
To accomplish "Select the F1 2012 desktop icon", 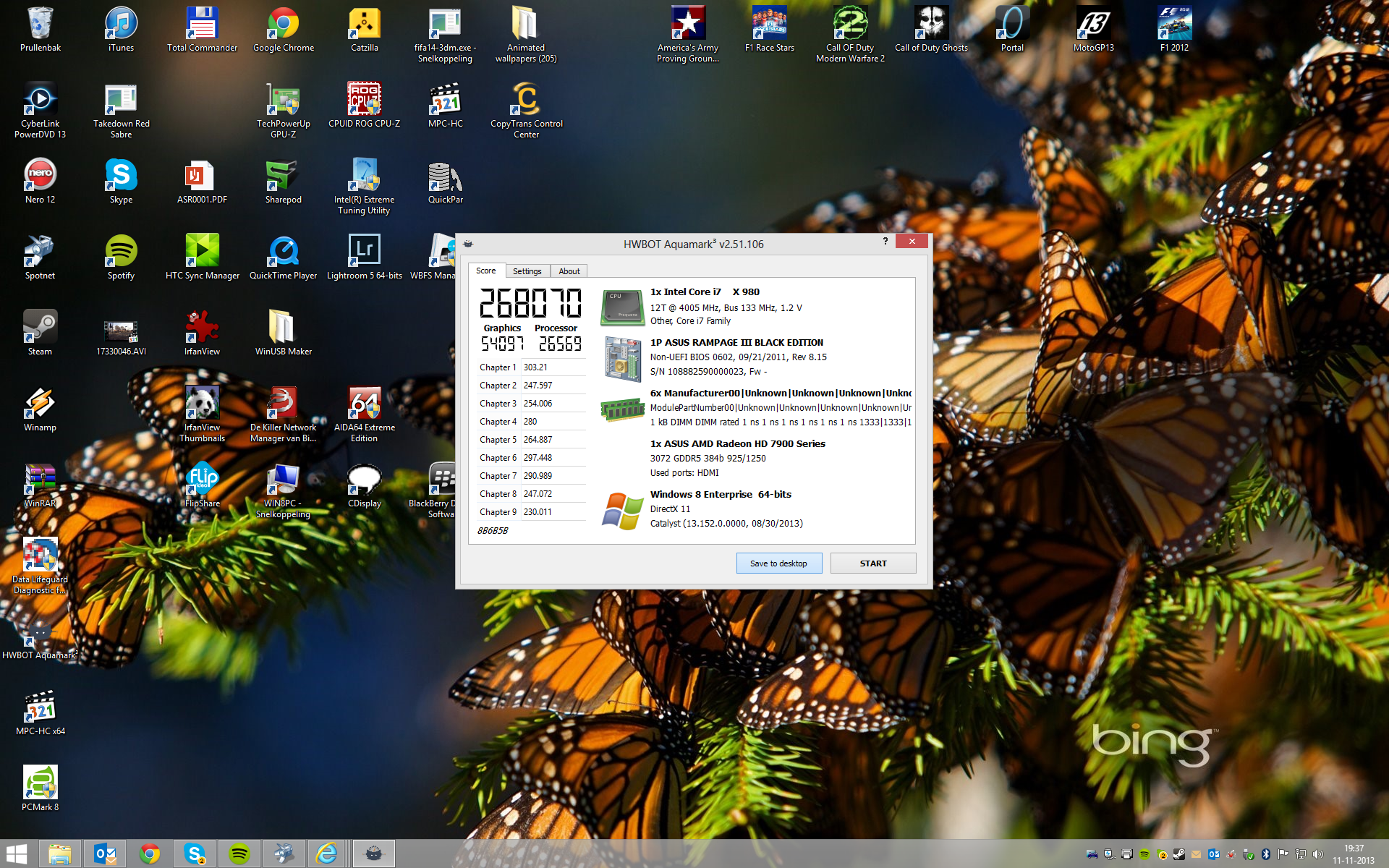I will point(1174,29).
